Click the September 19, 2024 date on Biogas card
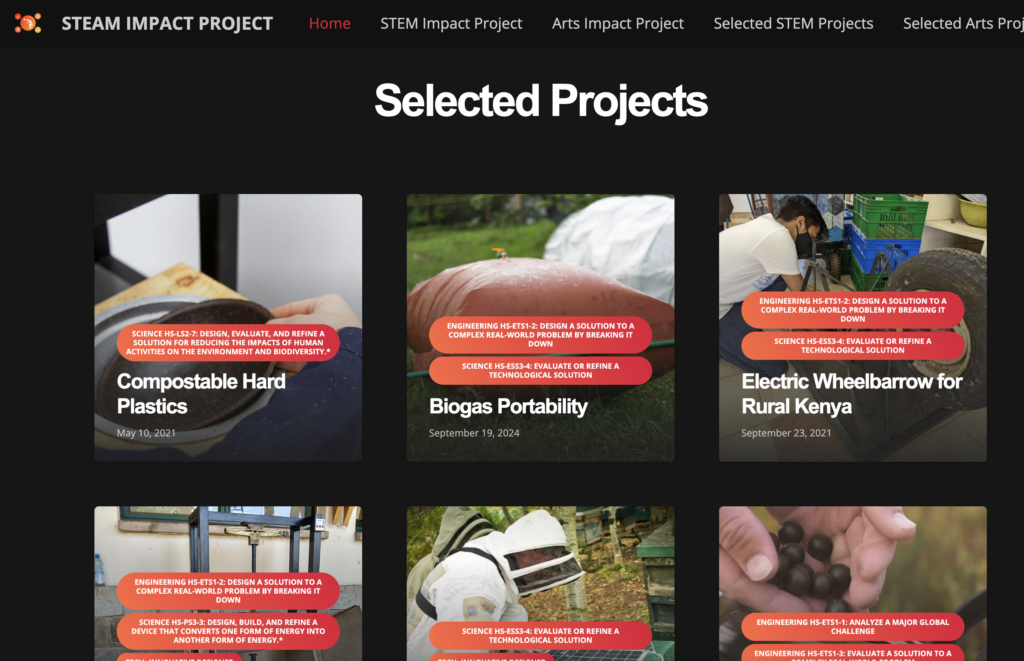The height and width of the screenshot is (661, 1024). (474, 433)
